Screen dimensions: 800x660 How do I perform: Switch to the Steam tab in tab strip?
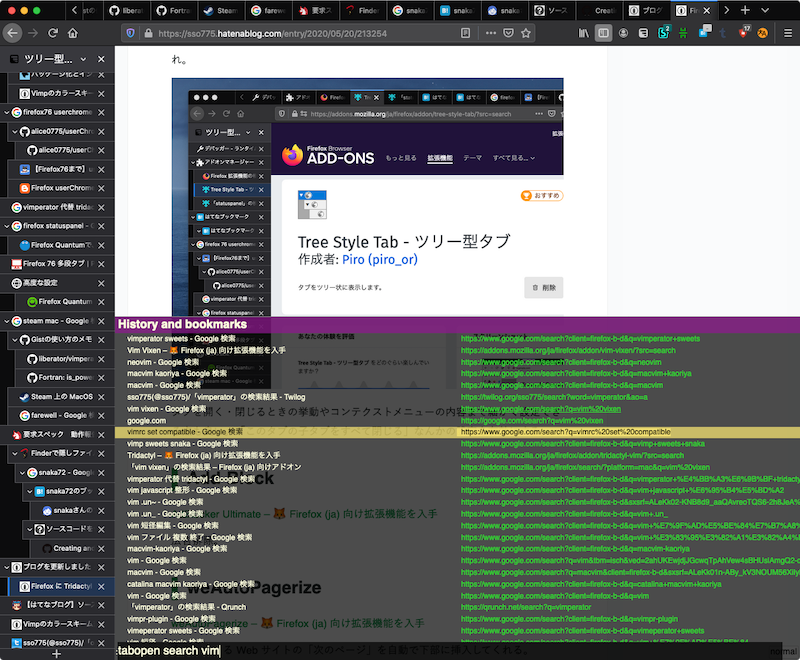220,10
